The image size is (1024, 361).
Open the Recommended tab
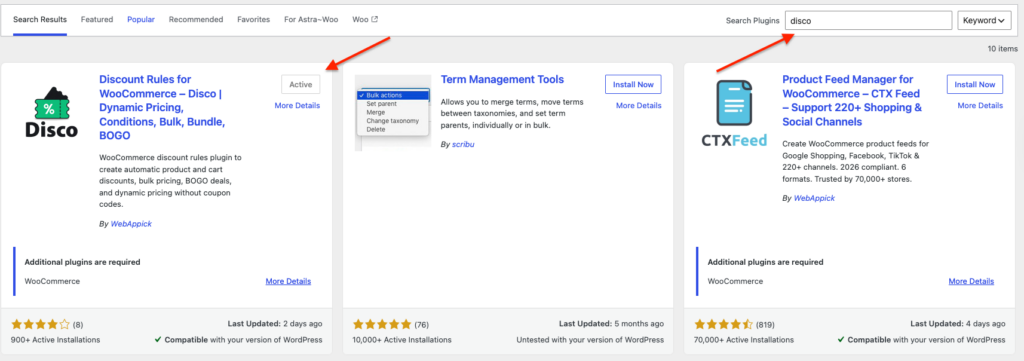[196, 20]
